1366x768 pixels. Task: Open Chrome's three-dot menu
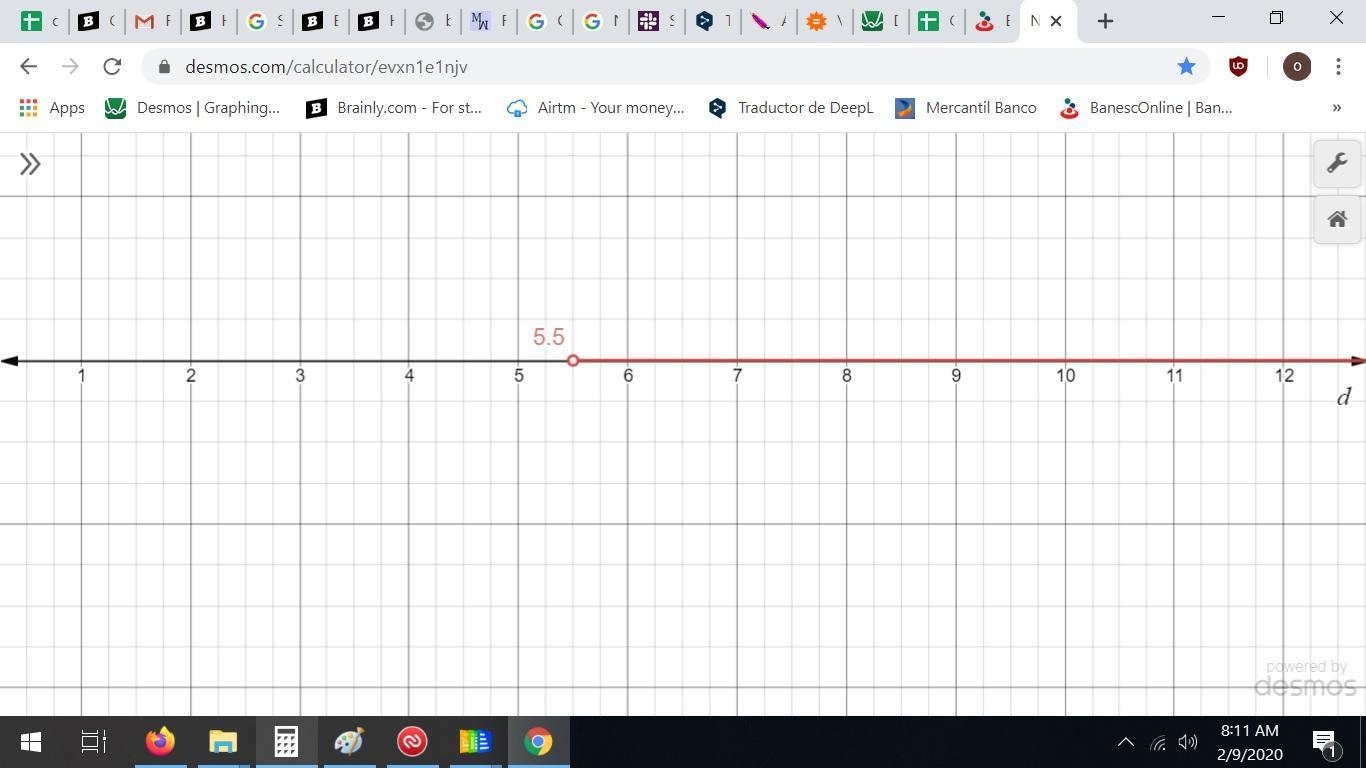(x=1338, y=67)
